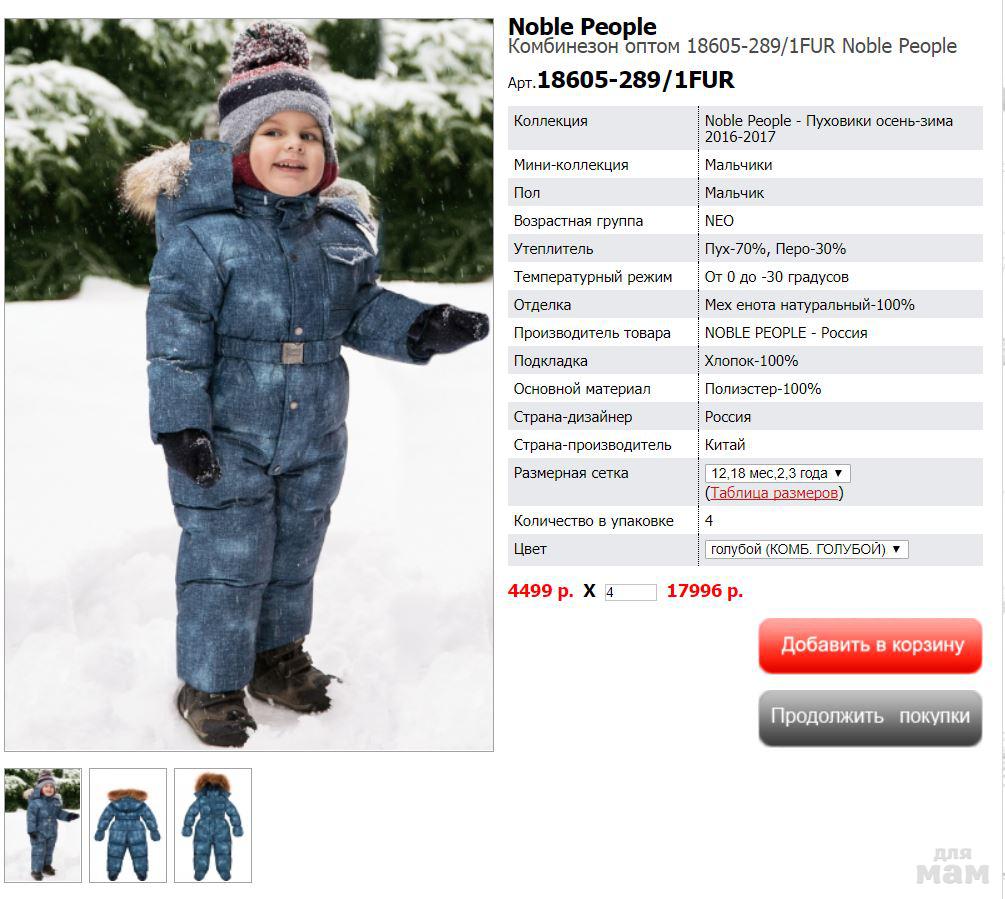This screenshot has height=899, width=1005.
Task: Click the Noble People brand heading
Action: click(582, 26)
